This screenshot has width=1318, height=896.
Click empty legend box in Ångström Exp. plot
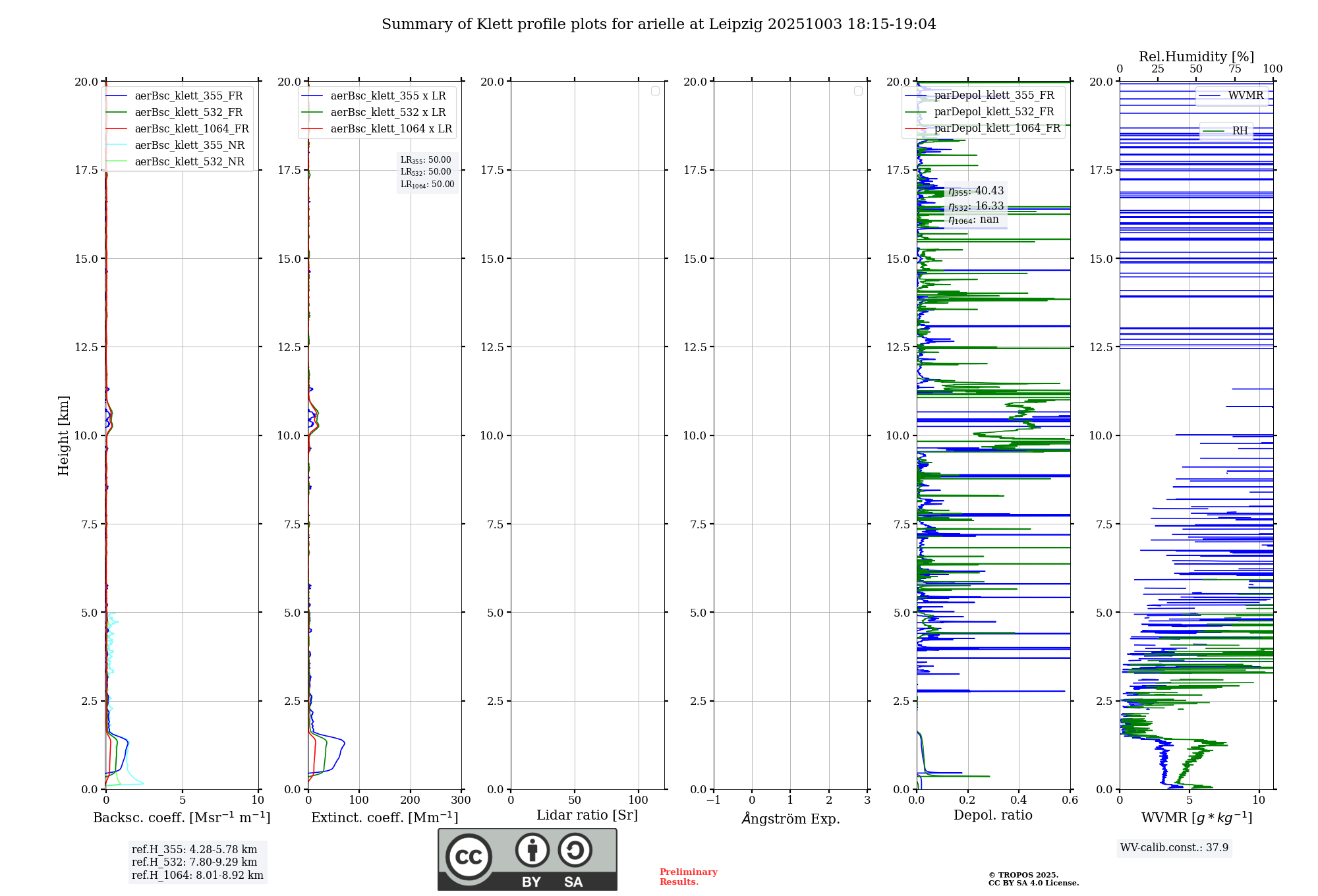tap(858, 91)
